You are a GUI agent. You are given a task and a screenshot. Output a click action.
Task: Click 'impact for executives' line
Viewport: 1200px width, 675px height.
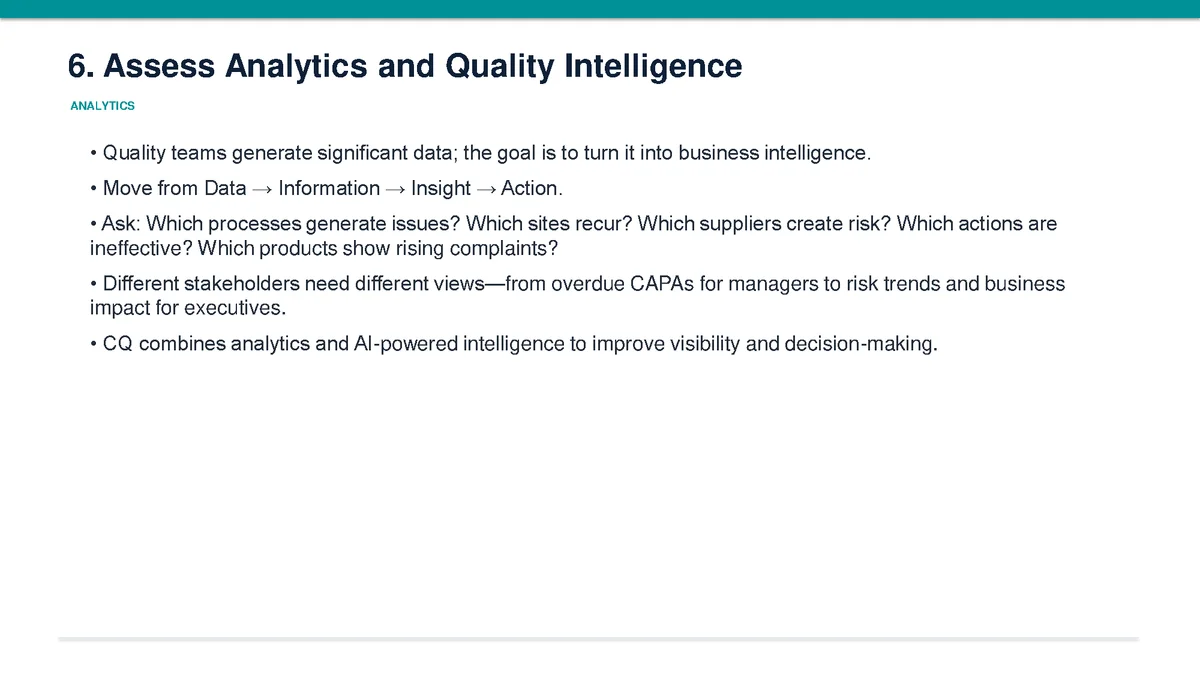[x=181, y=306]
